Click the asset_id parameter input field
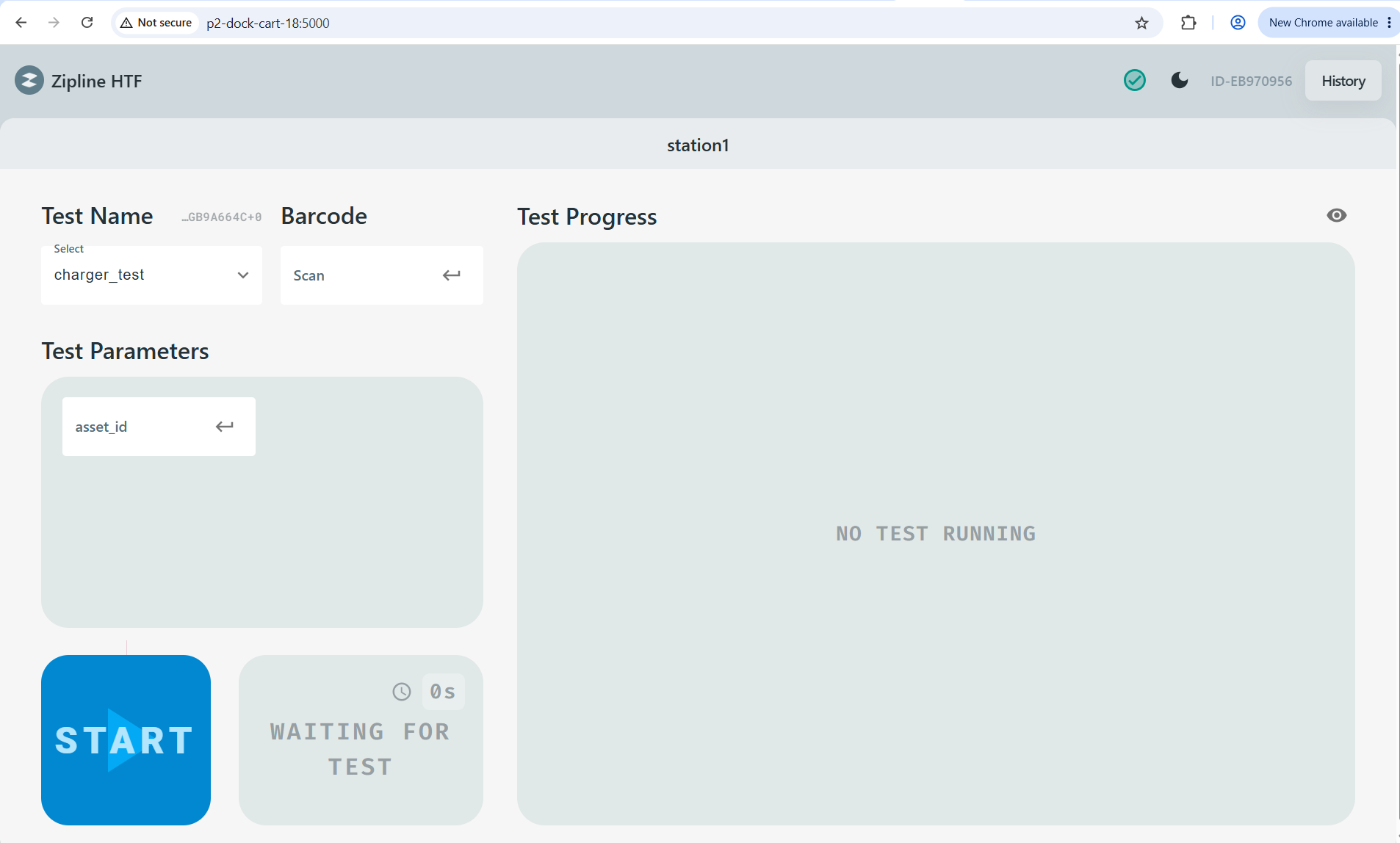1400x843 pixels. click(x=159, y=427)
